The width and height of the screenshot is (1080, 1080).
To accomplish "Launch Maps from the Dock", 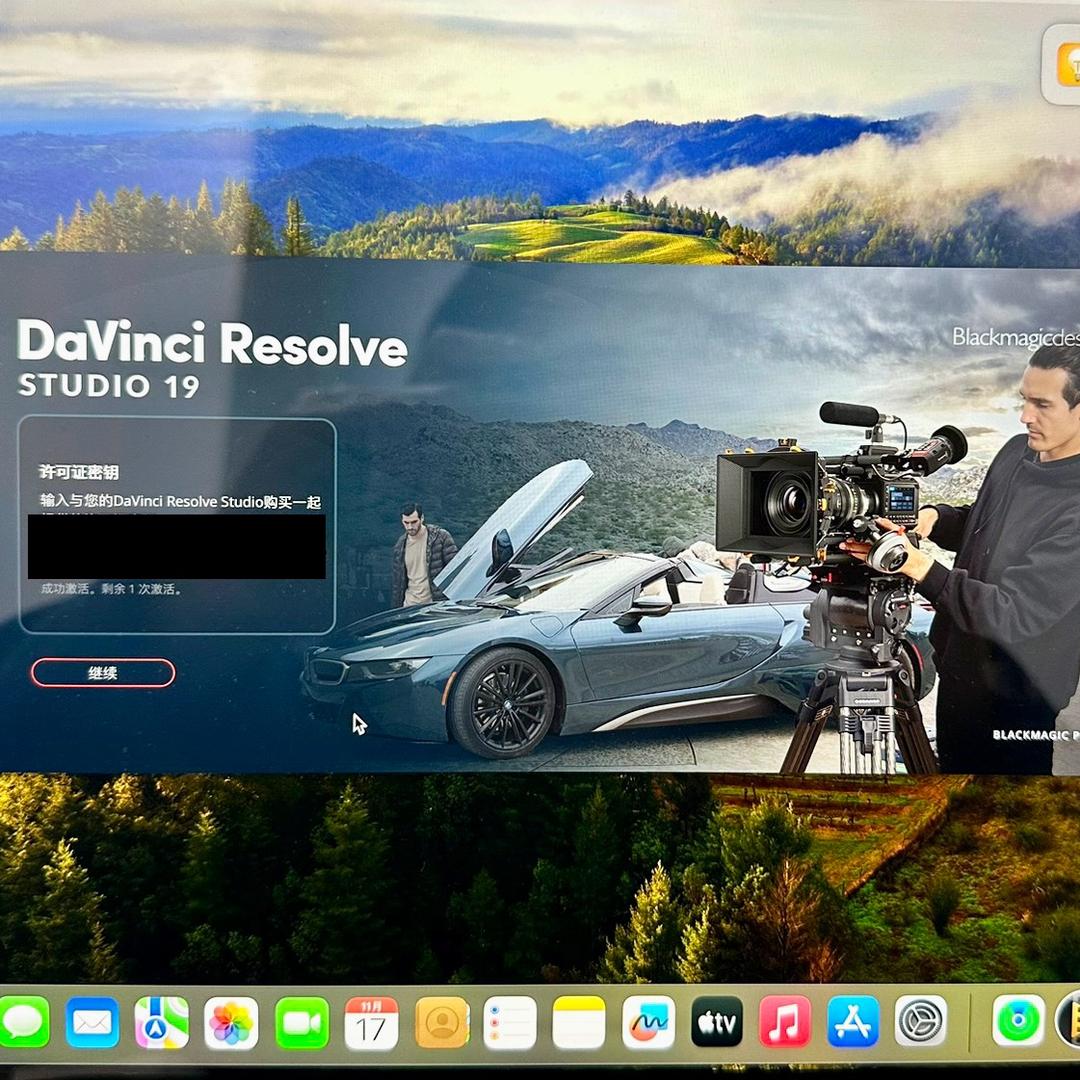I will click(162, 1022).
